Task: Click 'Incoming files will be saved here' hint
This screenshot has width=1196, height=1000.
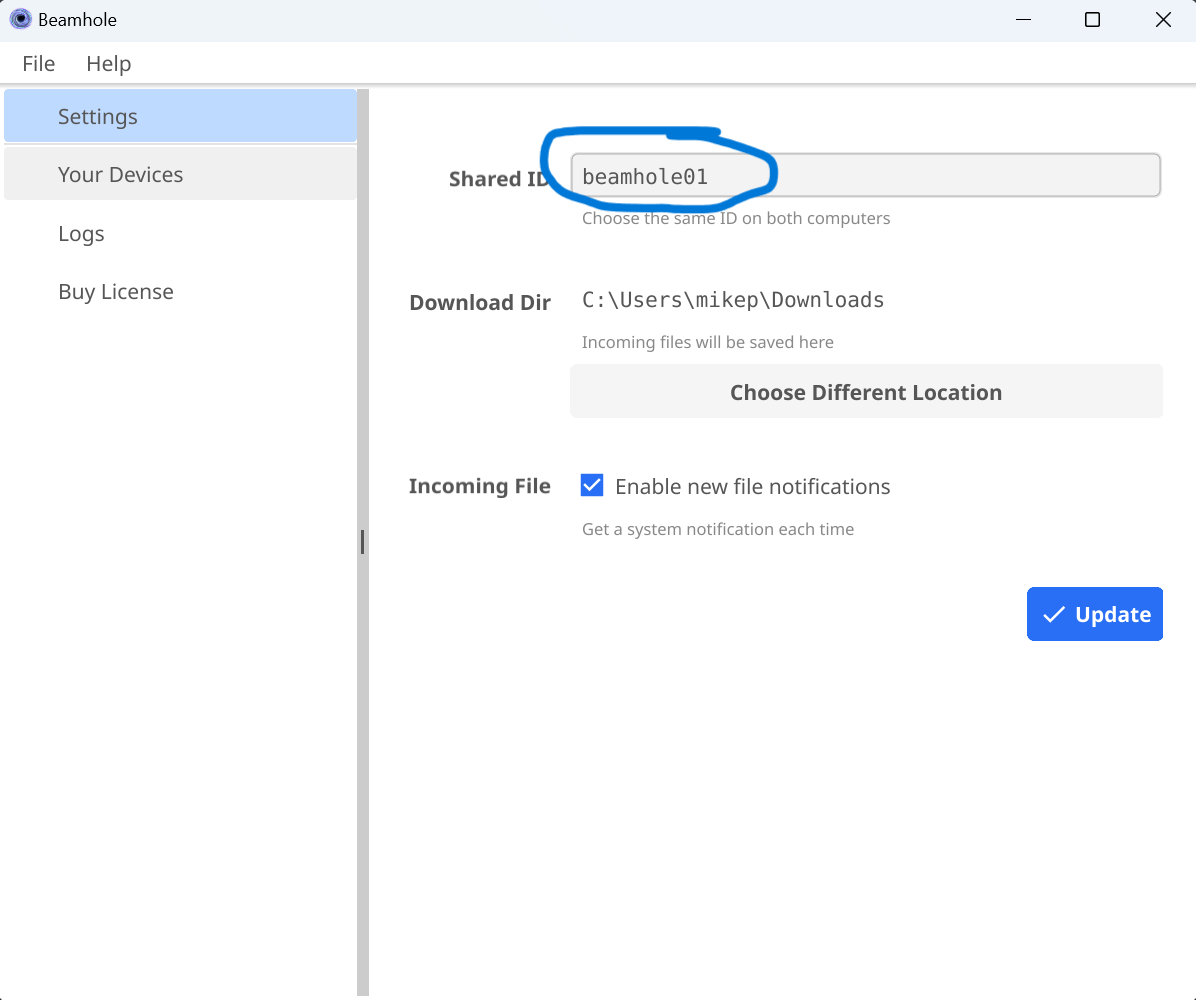Action: (707, 342)
